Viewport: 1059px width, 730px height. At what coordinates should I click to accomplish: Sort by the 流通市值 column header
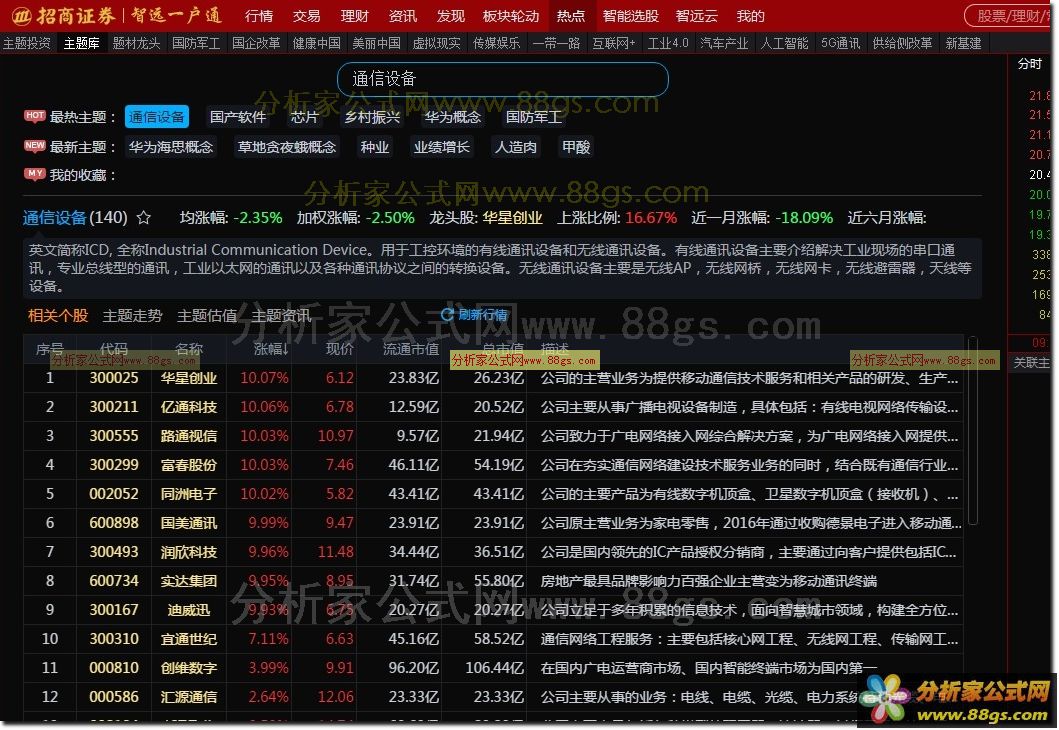[411, 348]
